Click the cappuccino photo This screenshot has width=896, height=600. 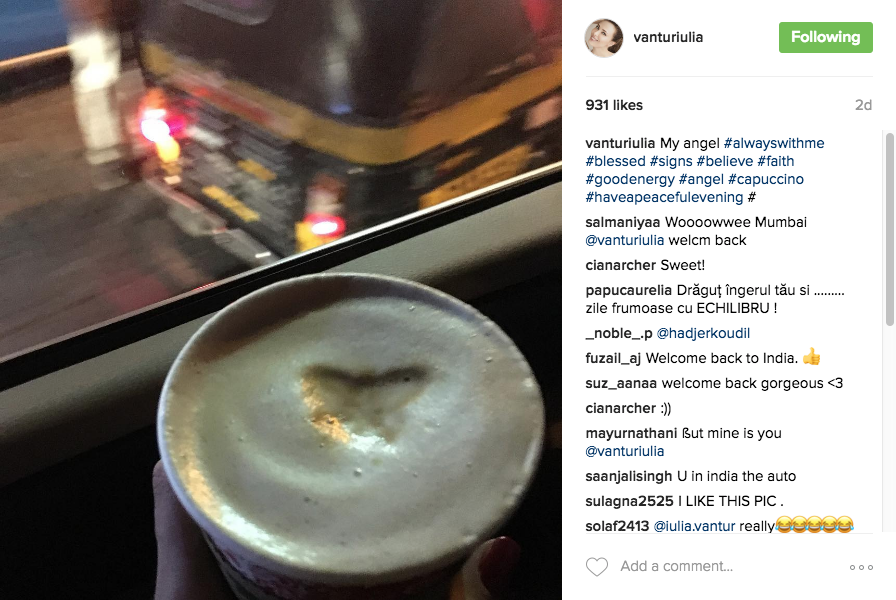[281, 300]
